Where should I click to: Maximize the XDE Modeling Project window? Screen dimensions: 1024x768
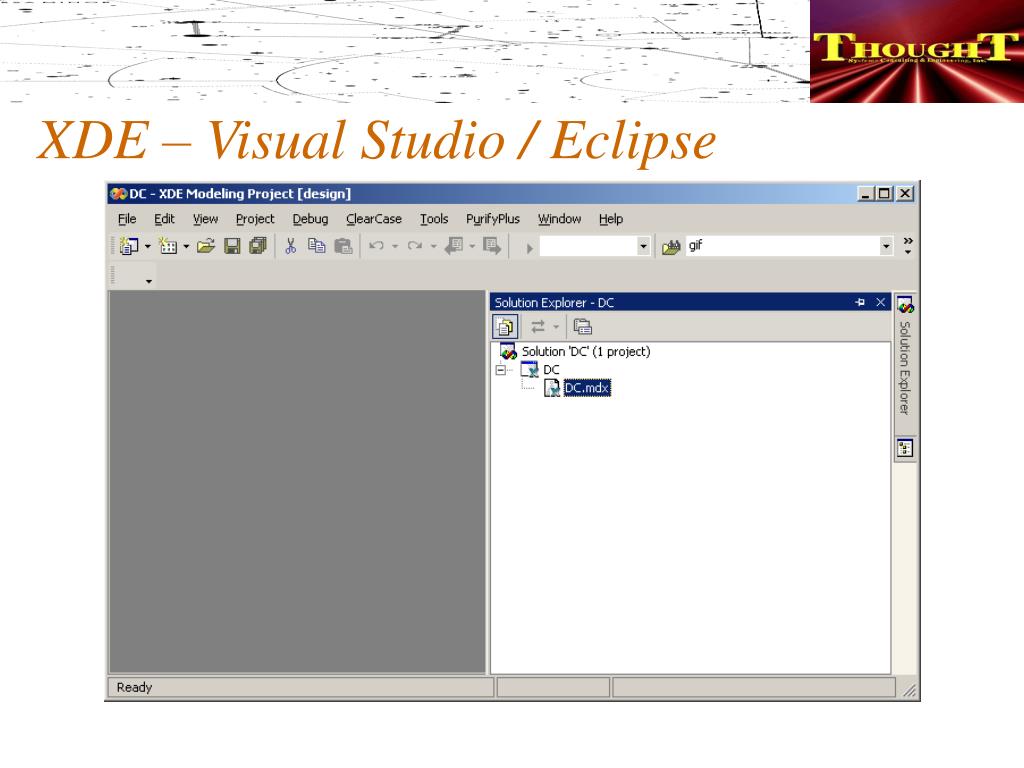pyautogui.click(x=884, y=193)
